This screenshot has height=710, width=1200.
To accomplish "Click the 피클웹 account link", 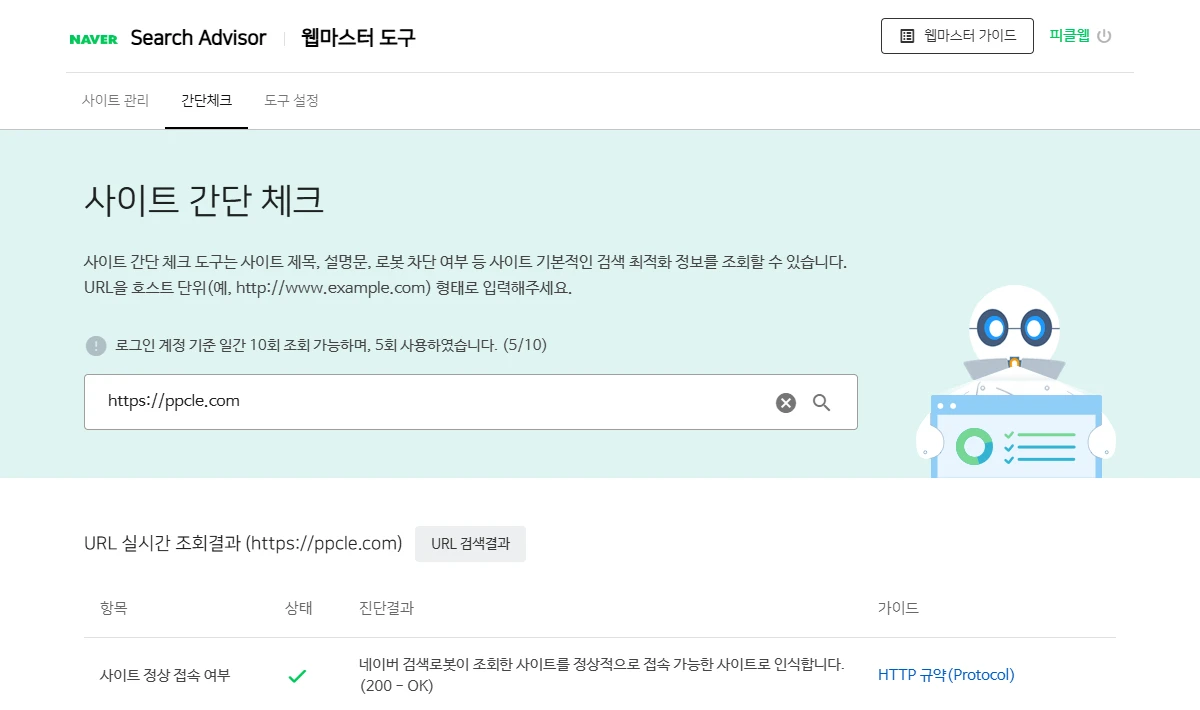I will pyautogui.click(x=1069, y=34).
